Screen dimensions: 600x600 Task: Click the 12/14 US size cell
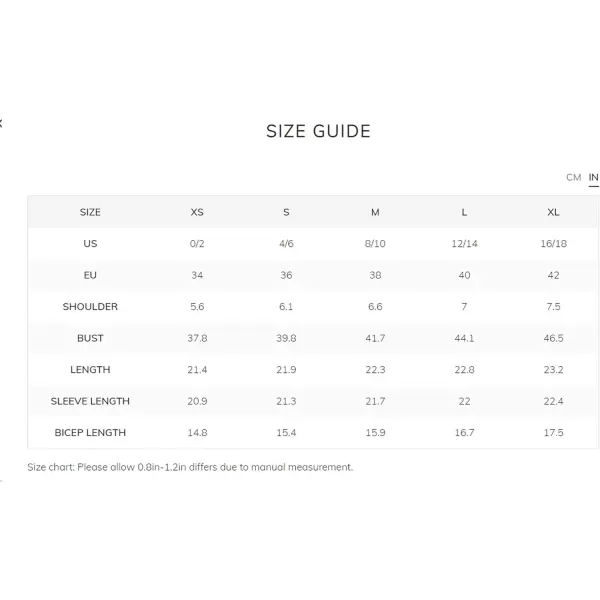click(x=464, y=244)
